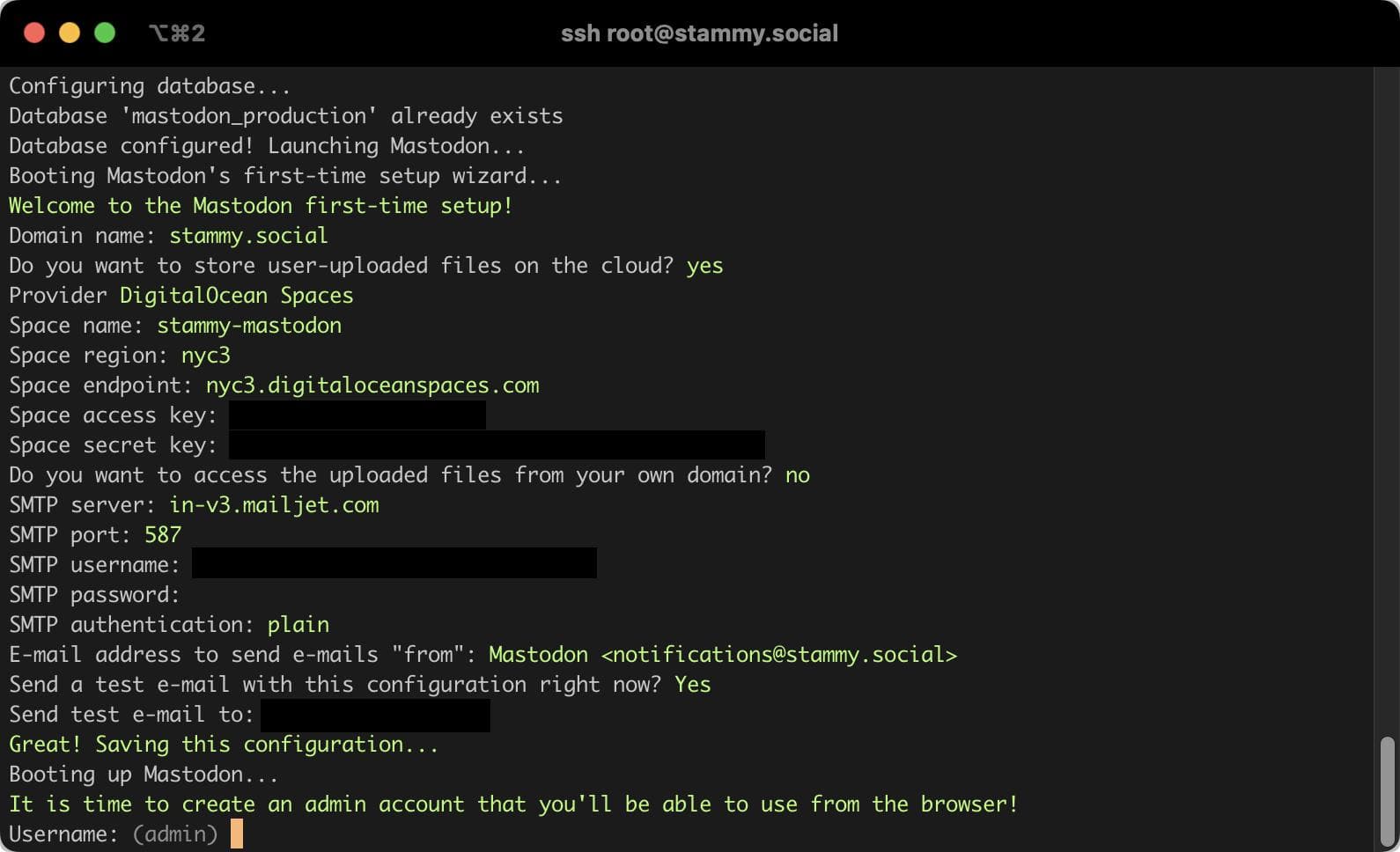Click the nyc3.digitaloceanspaces.com endpoint text
The width and height of the screenshot is (1400, 852).
(372, 386)
